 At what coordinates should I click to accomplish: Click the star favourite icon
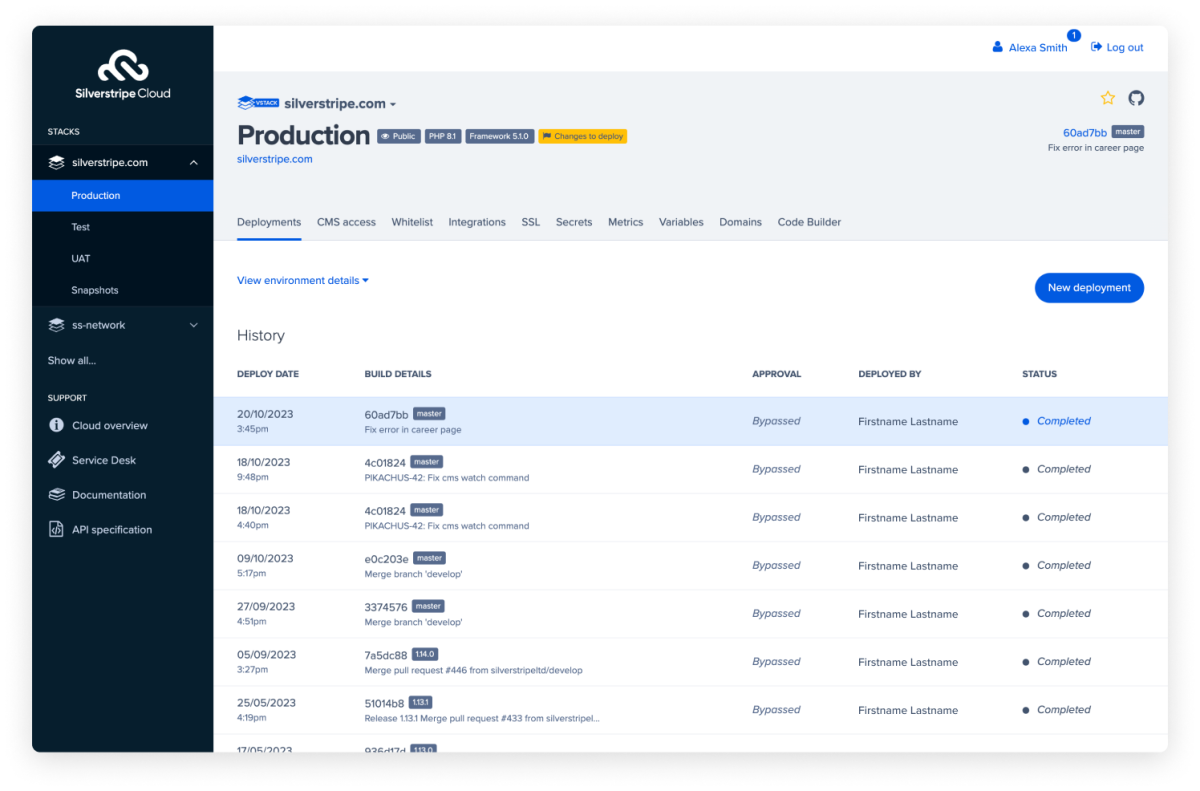1108,98
